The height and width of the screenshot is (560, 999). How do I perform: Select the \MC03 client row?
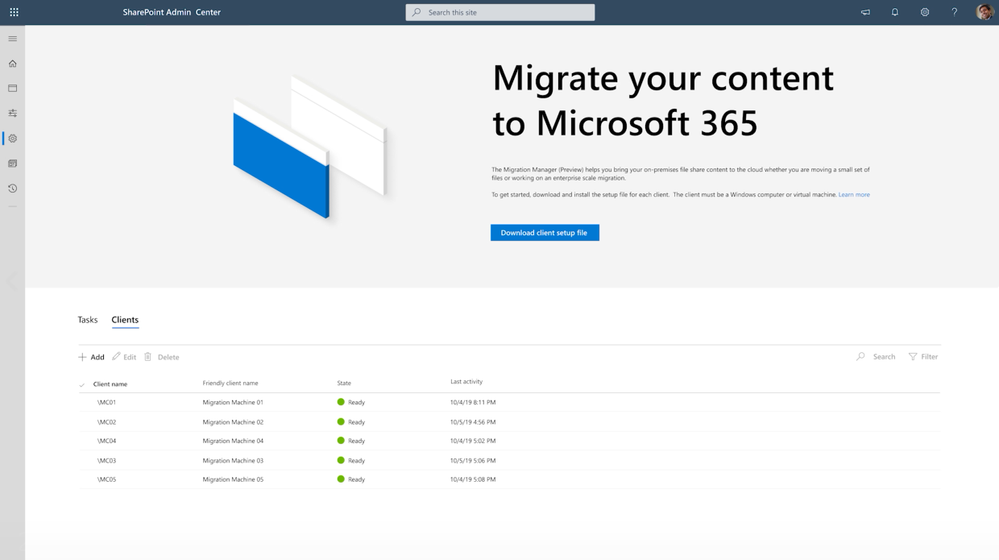tap(509, 461)
